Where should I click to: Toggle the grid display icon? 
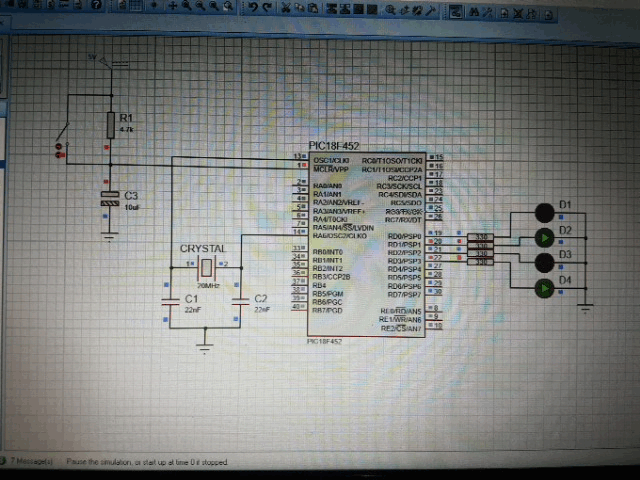136,5
